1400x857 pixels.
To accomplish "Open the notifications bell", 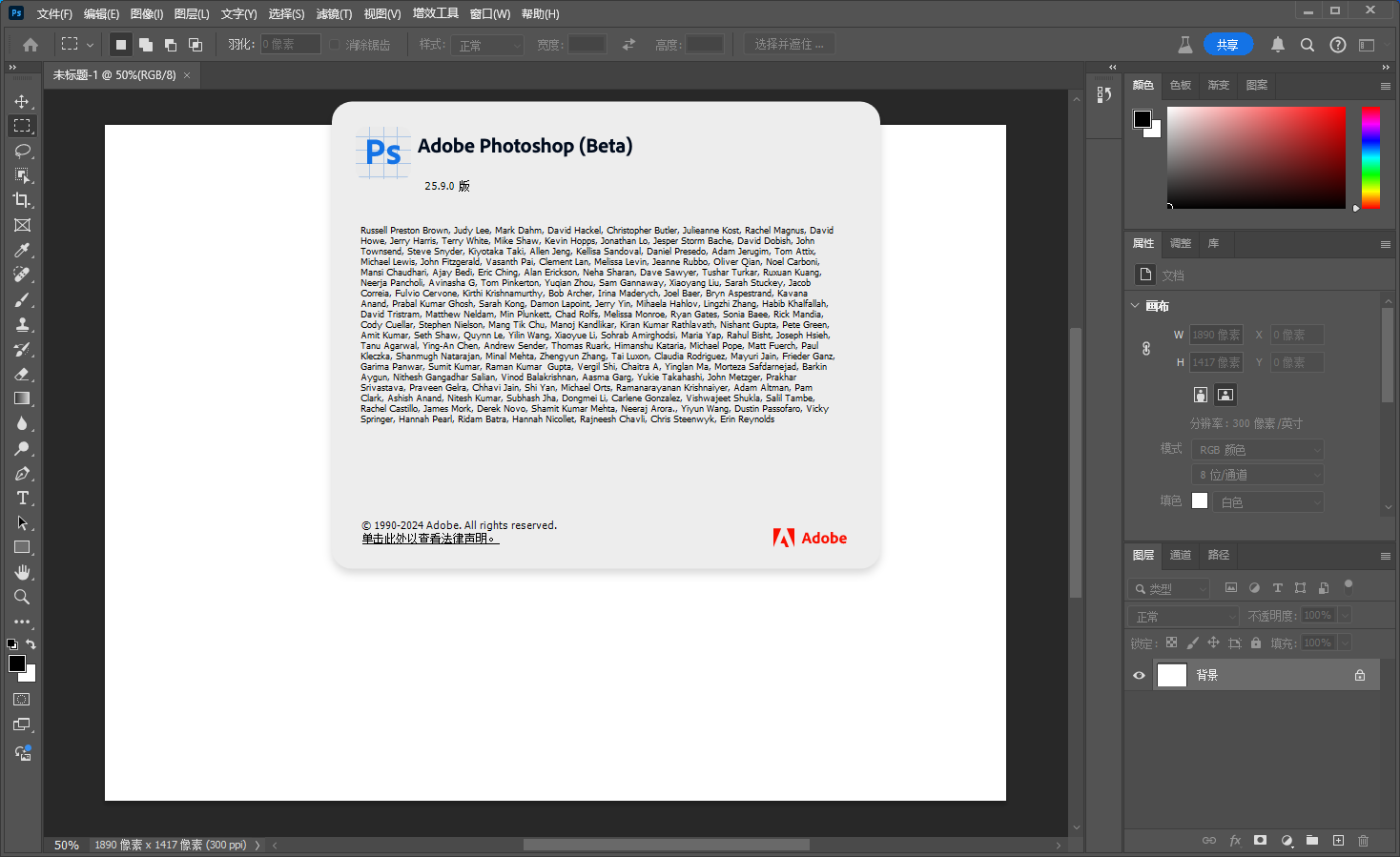I will point(1278,45).
